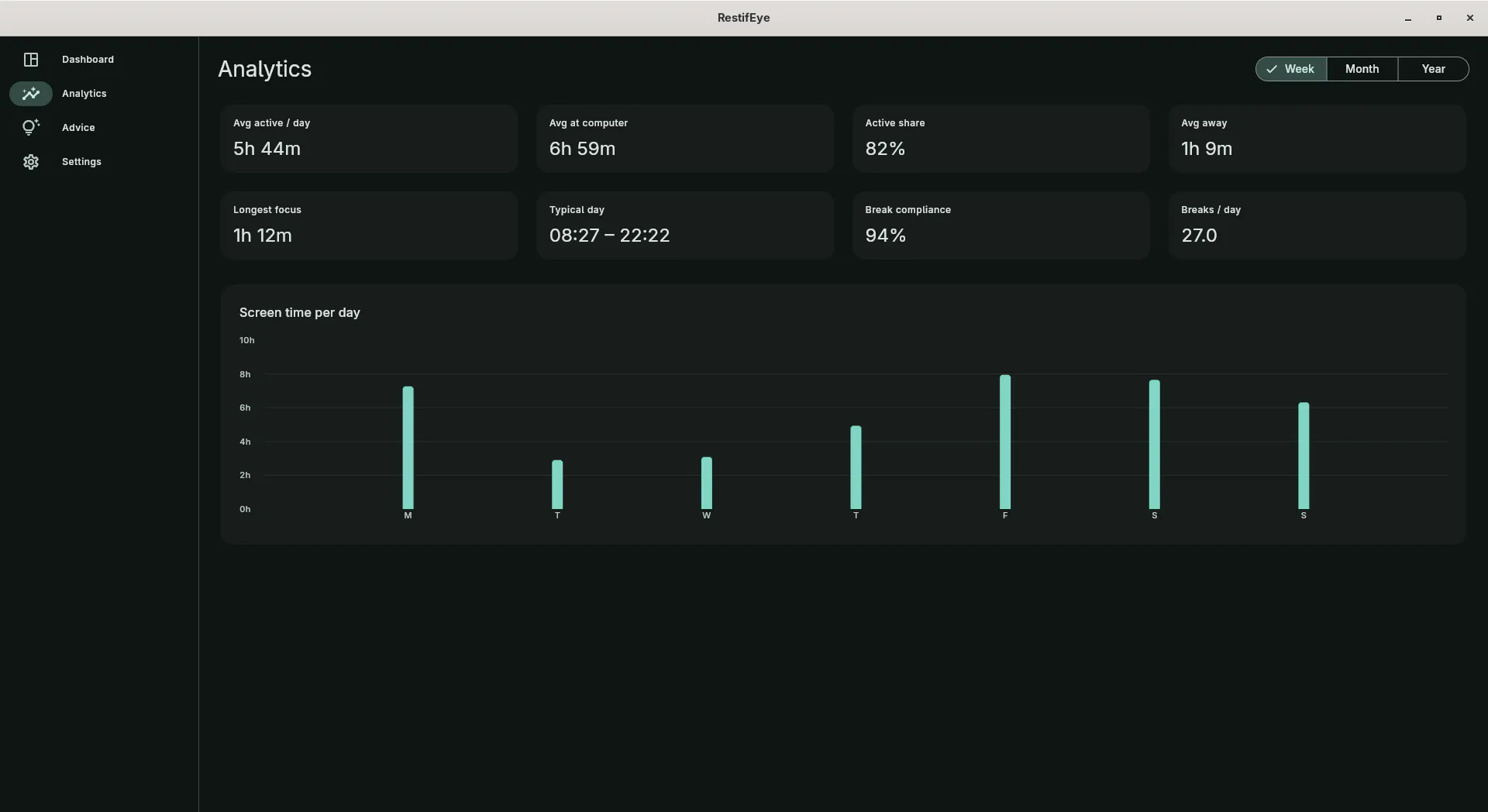Click the Active share 82% card

click(1001, 139)
